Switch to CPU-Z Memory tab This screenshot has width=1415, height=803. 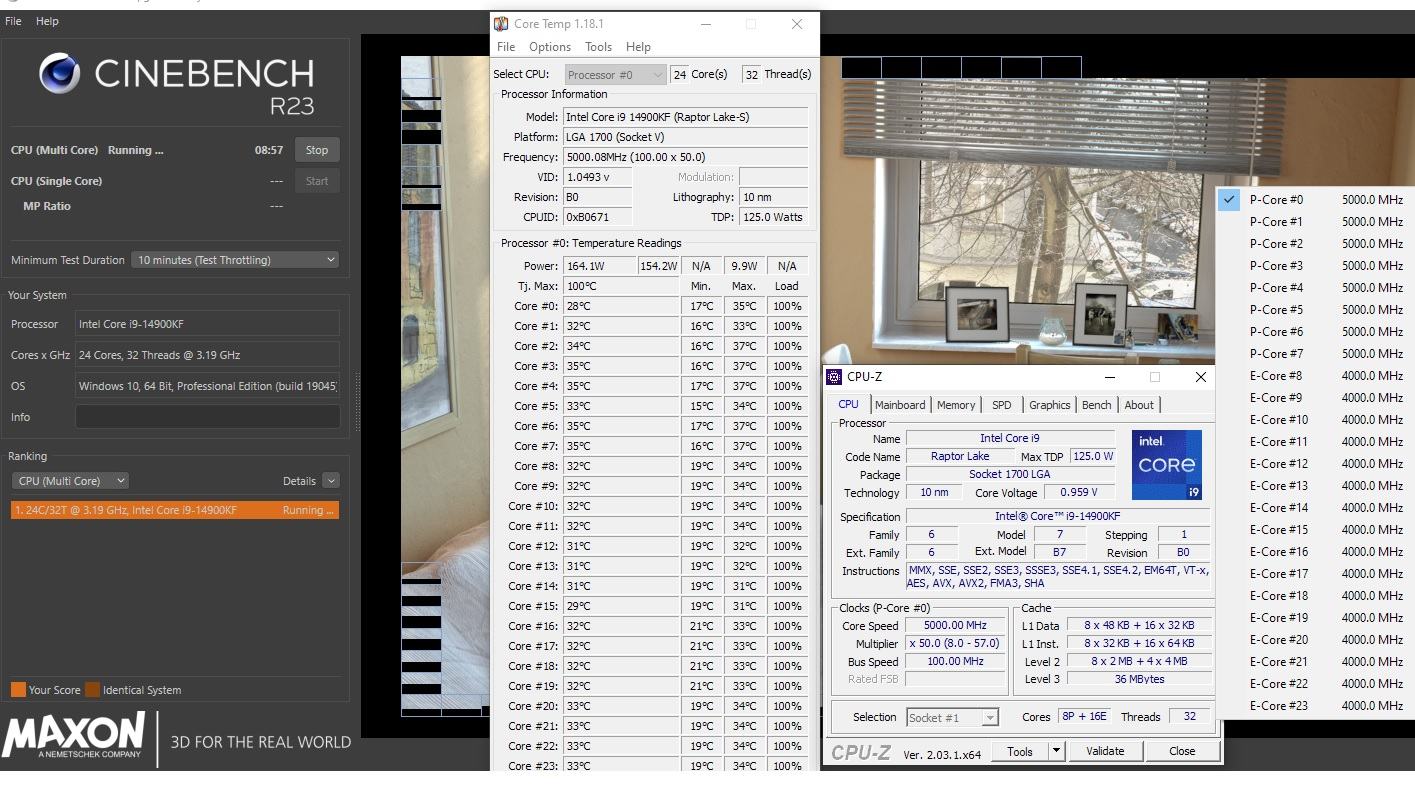(956, 405)
